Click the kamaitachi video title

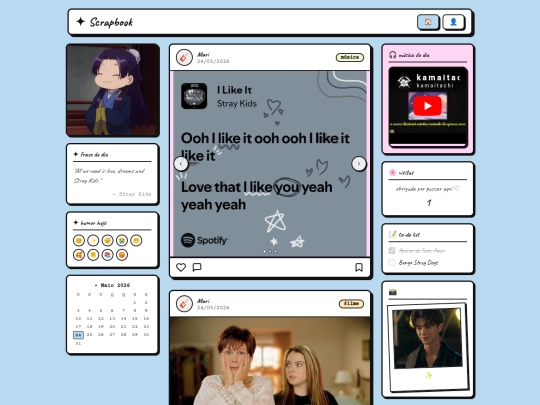438,77
